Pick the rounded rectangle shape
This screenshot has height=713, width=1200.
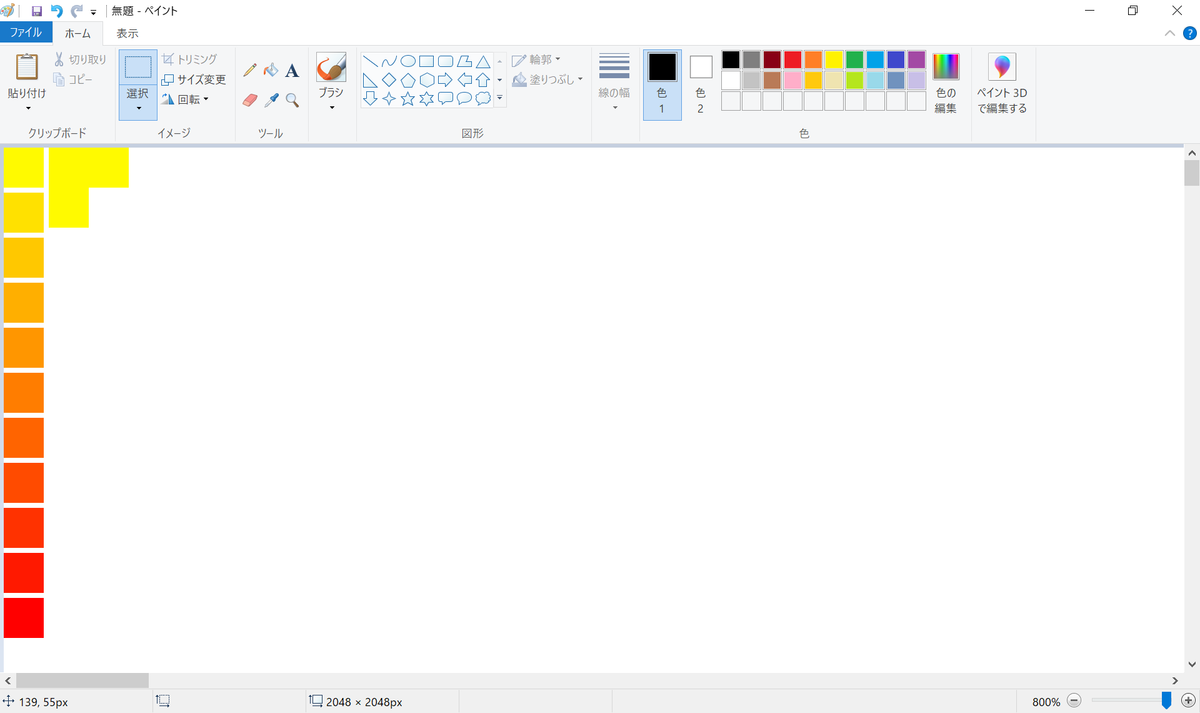point(445,61)
